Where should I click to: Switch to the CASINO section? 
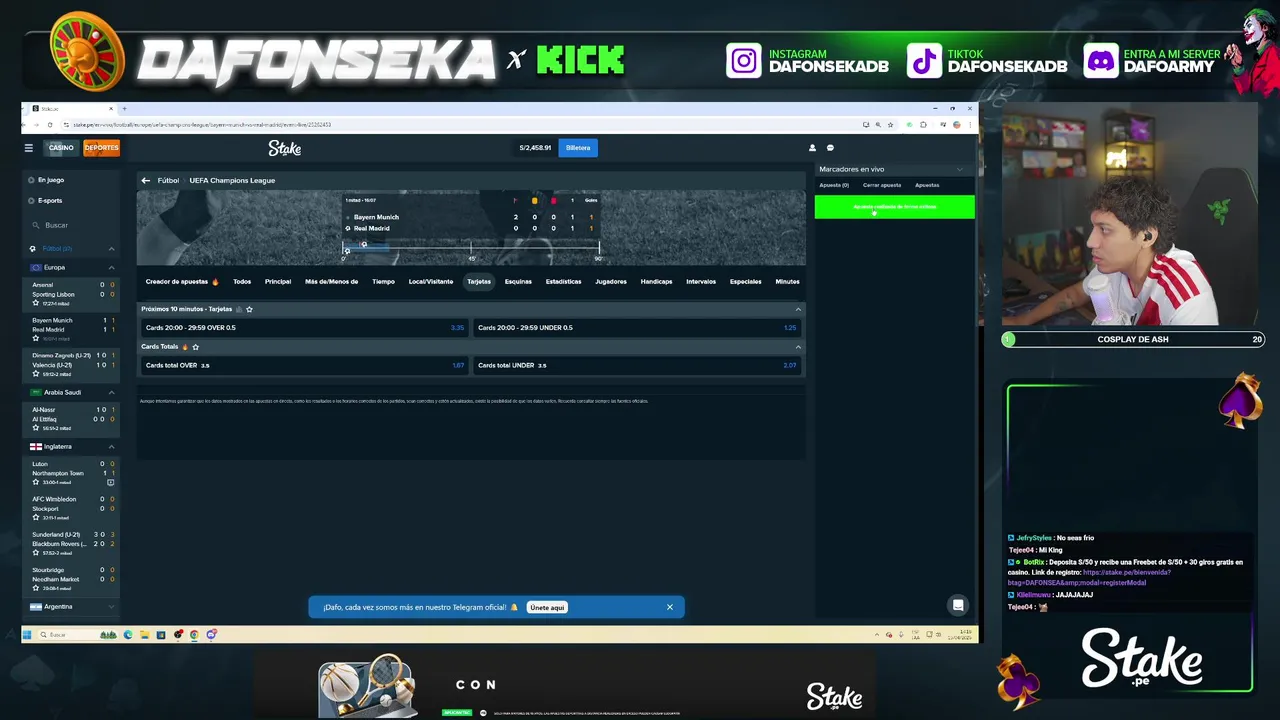click(61, 148)
